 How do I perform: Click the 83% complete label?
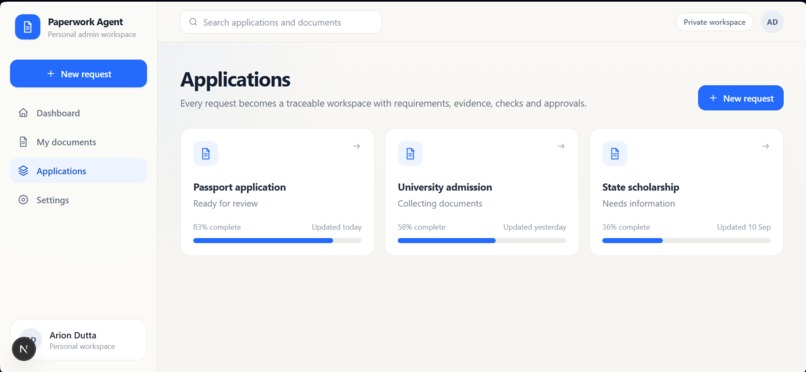click(217, 227)
